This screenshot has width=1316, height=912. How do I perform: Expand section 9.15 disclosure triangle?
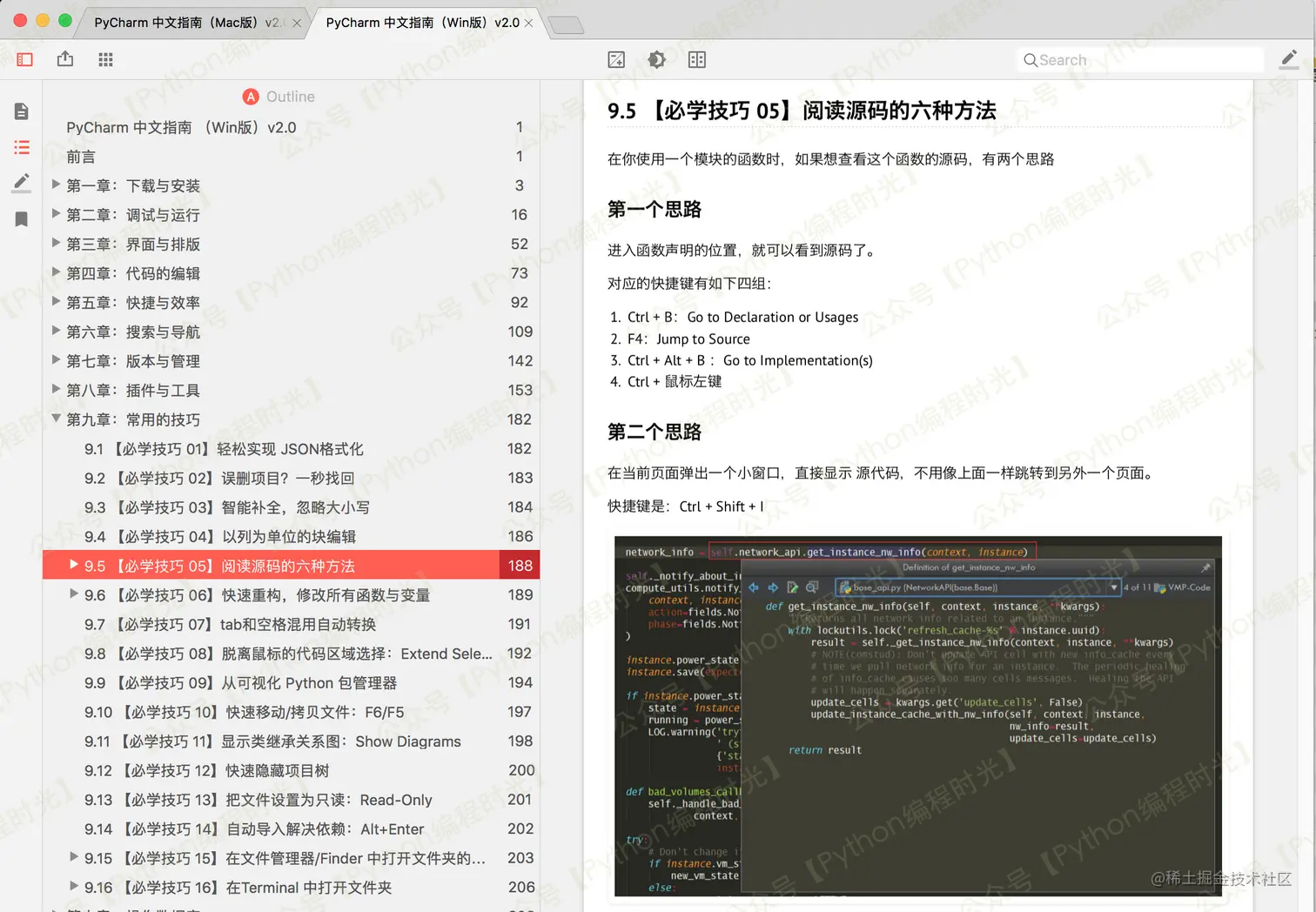[74, 857]
